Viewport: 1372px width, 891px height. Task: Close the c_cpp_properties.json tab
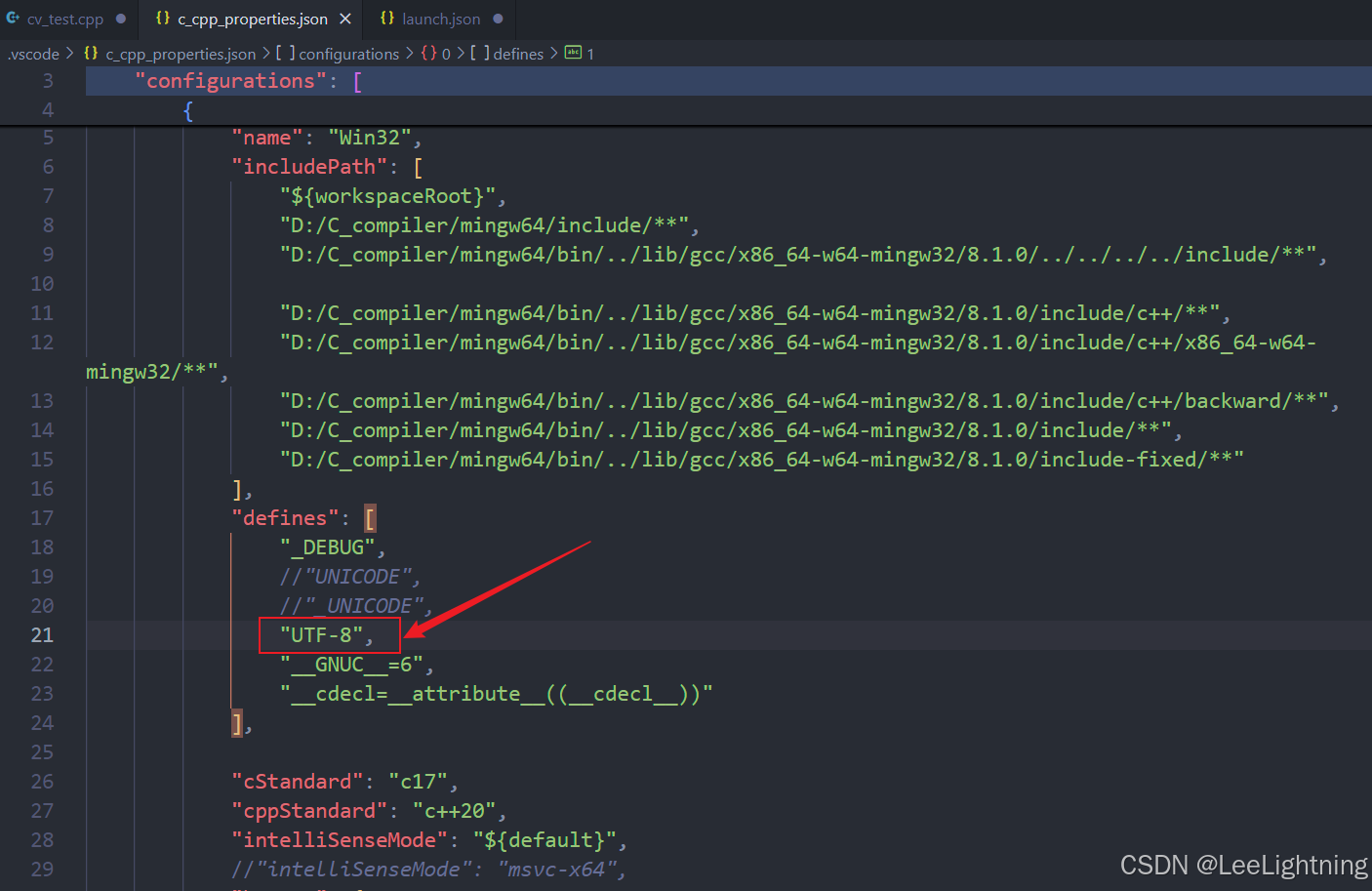(345, 18)
